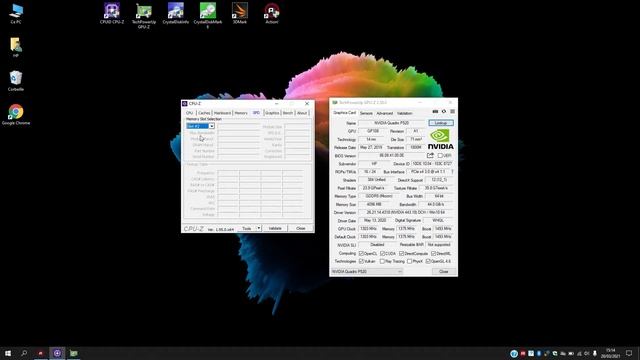Click the NVIDIA logo in GPU-Z
This screenshot has width=640, height=360.
pos(440,139)
